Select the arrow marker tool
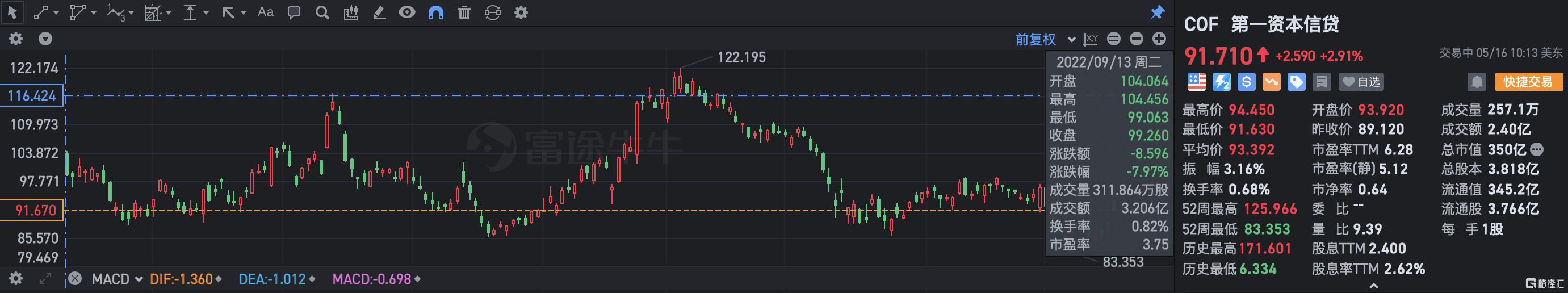 [x=228, y=12]
